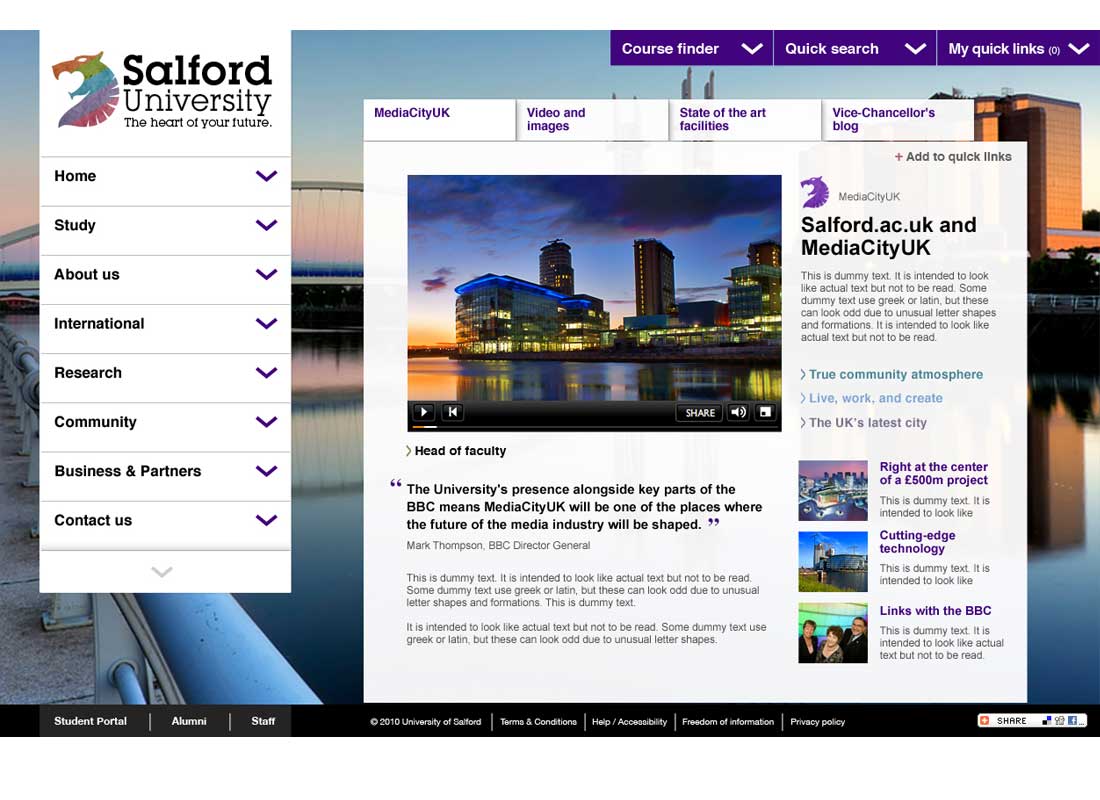Open the Course finder dropdown
The image size is (1100, 800).
pos(692,48)
